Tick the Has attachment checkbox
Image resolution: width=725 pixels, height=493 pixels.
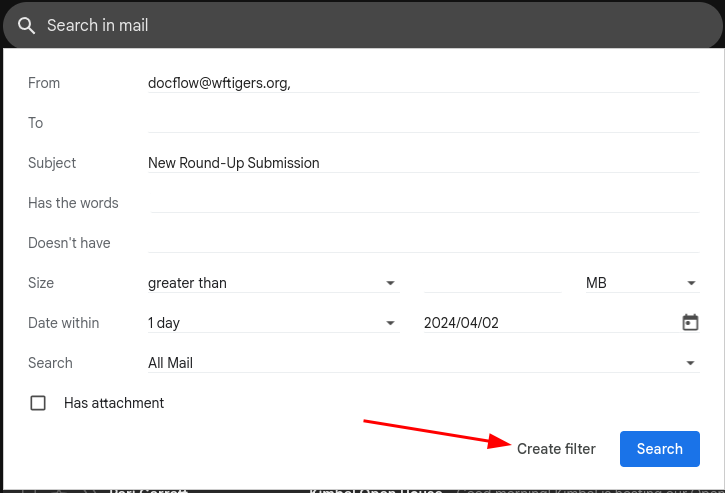coord(38,403)
